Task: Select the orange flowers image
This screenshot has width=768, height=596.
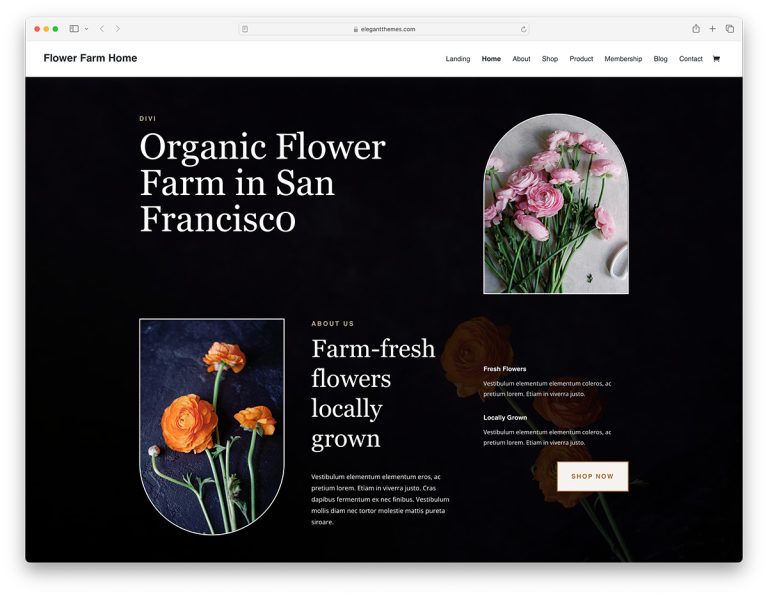Action: [x=212, y=425]
